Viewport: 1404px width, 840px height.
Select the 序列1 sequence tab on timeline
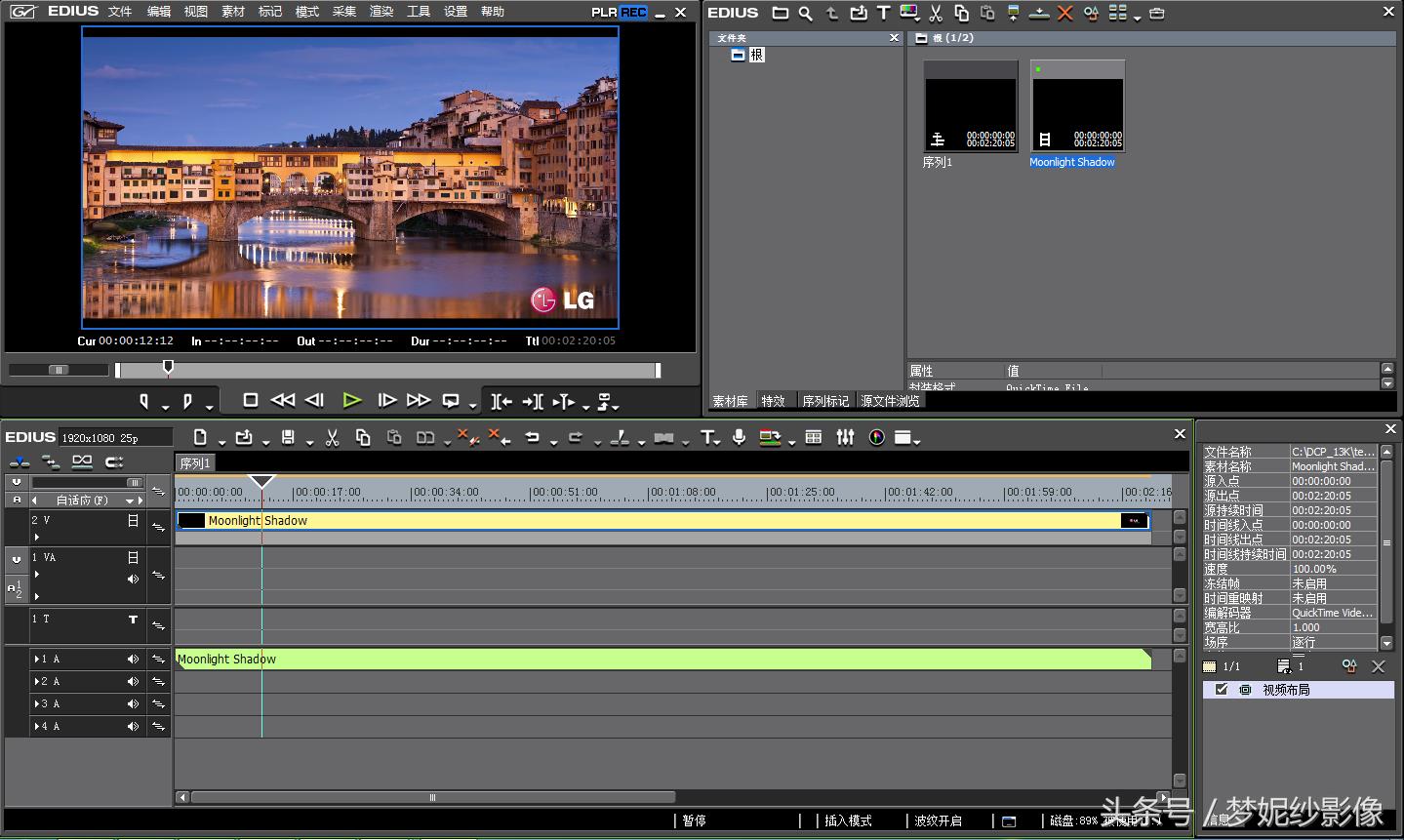coord(195,463)
